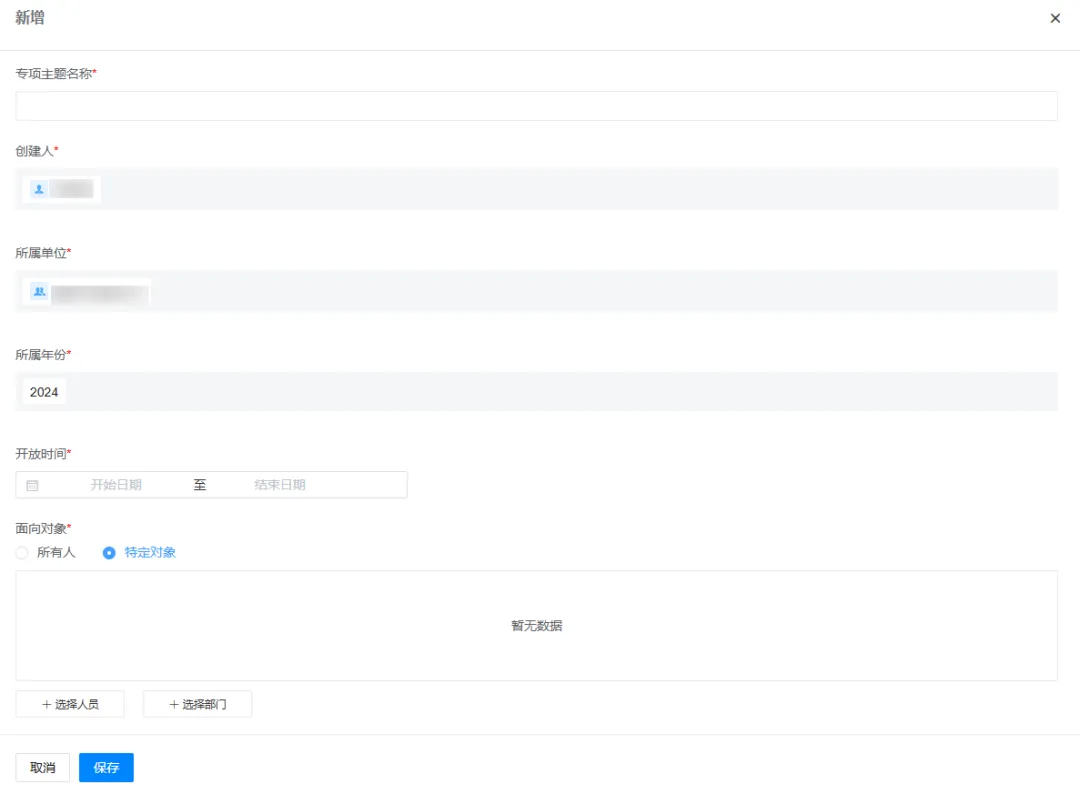Select the 所有人 radio option
Screen dimensions: 1080x794
point(46,552)
